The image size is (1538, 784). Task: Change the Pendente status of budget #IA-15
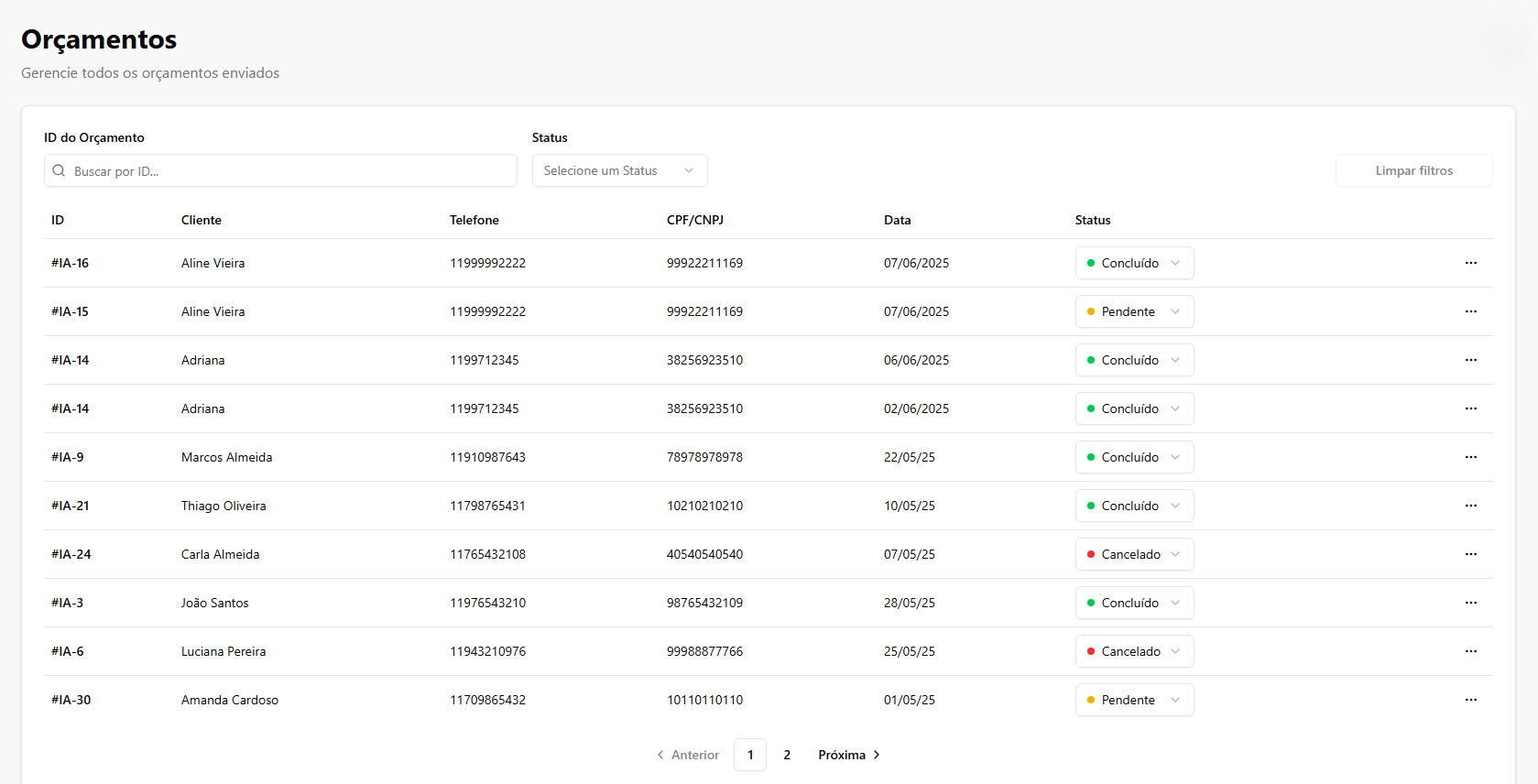(x=1134, y=311)
